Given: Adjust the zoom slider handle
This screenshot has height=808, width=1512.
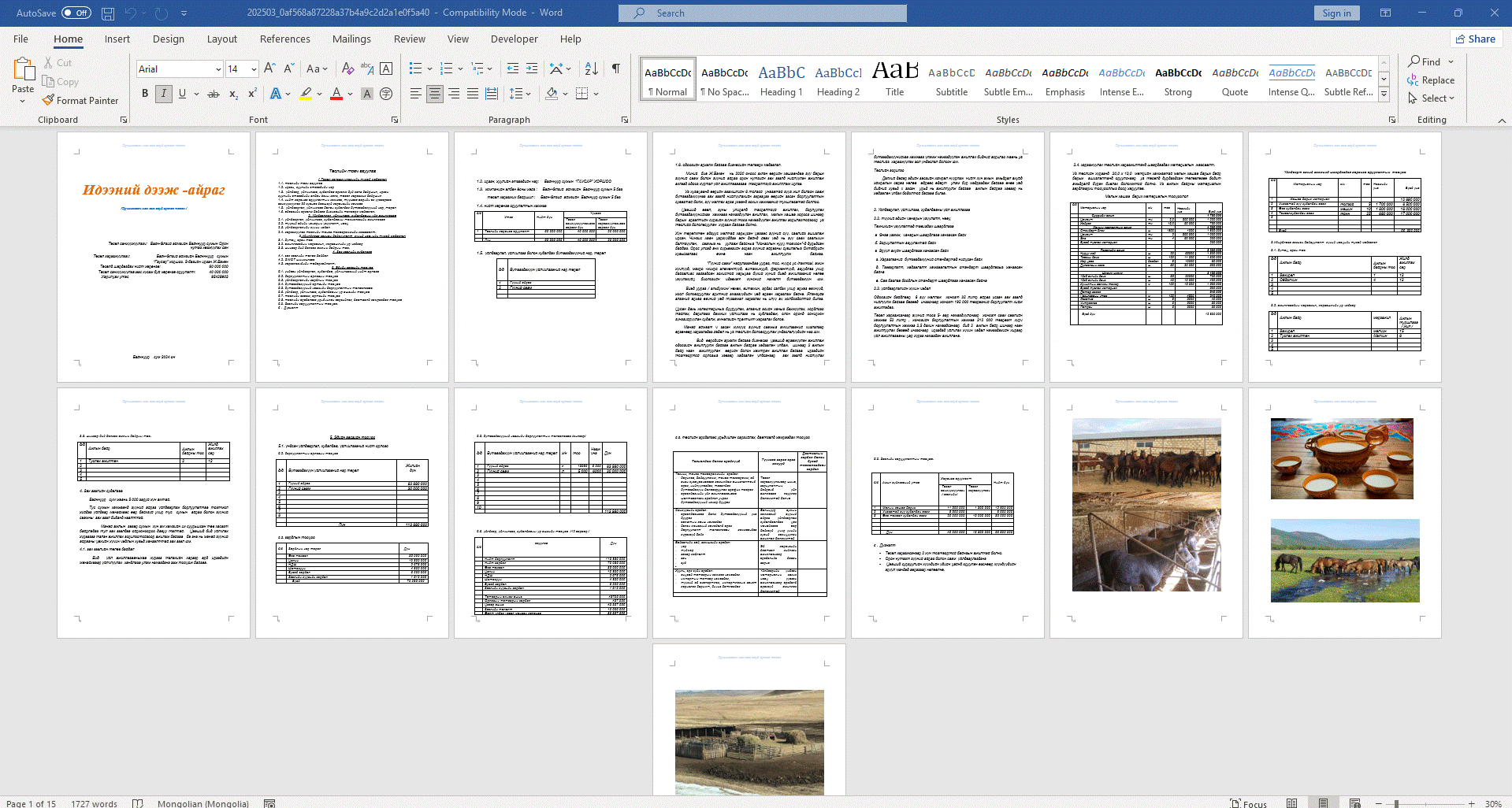Looking at the screenshot, I should click(1396, 803).
